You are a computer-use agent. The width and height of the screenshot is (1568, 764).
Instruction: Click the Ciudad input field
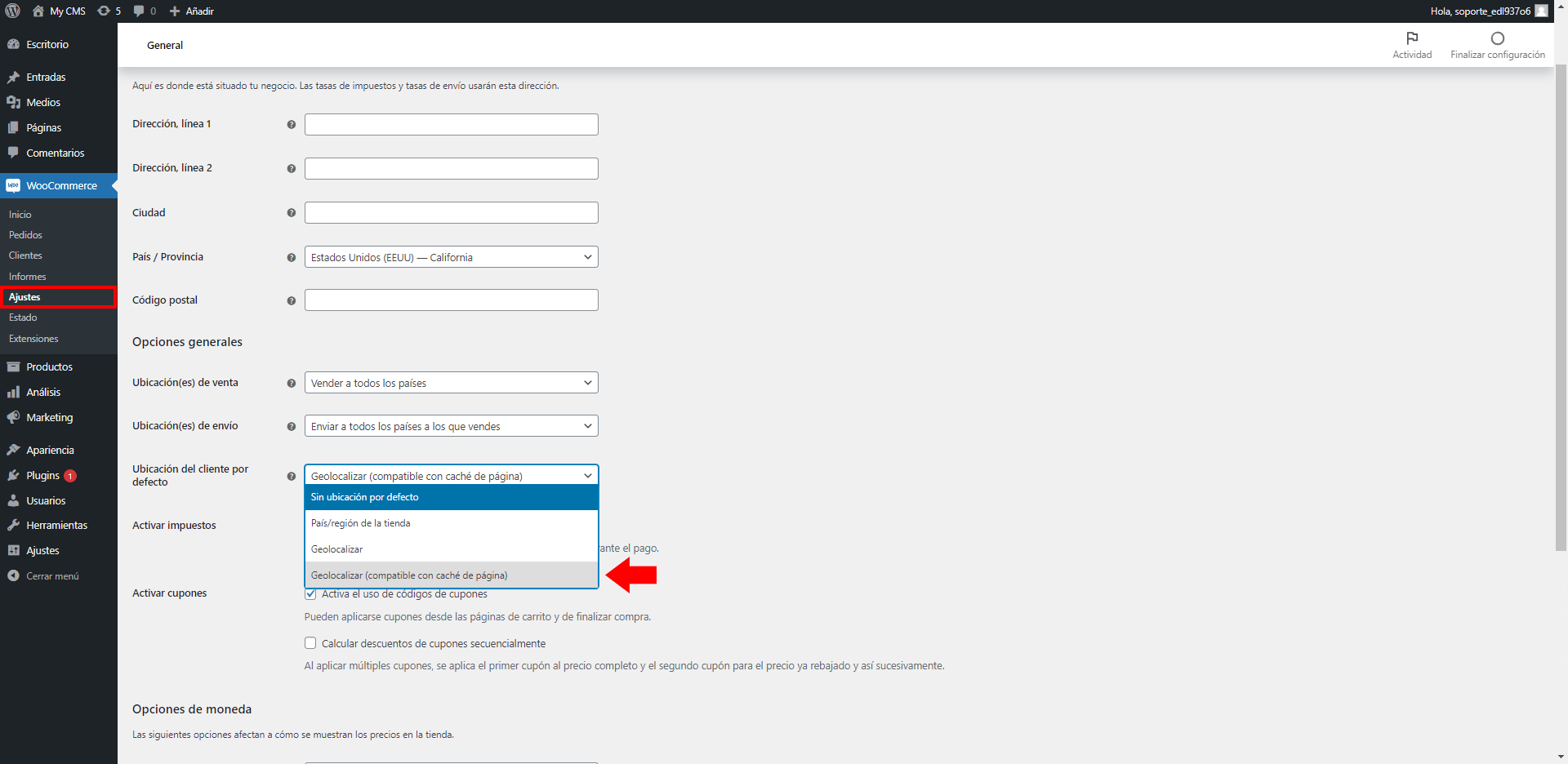[x=451, y=212]
